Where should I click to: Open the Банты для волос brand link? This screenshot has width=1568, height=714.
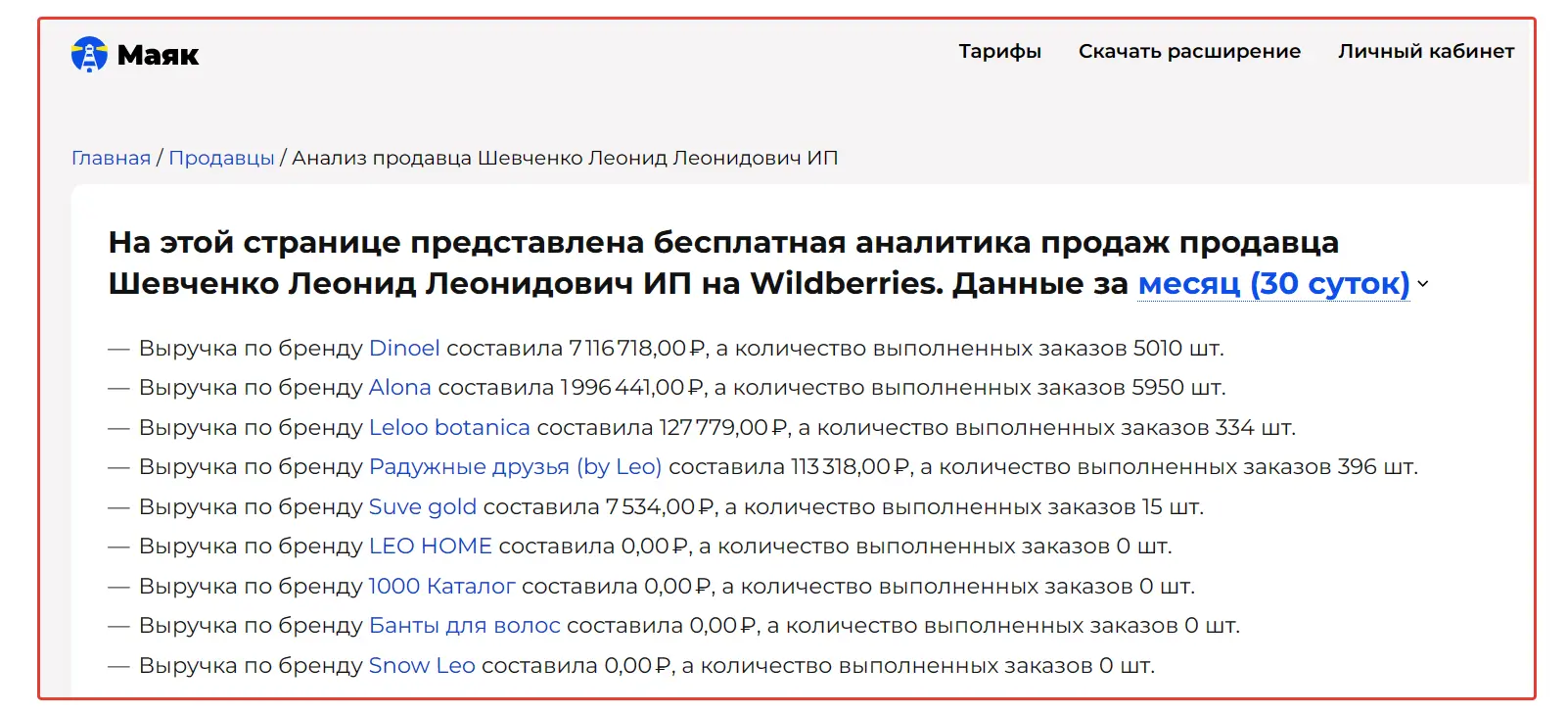point(465,626)
